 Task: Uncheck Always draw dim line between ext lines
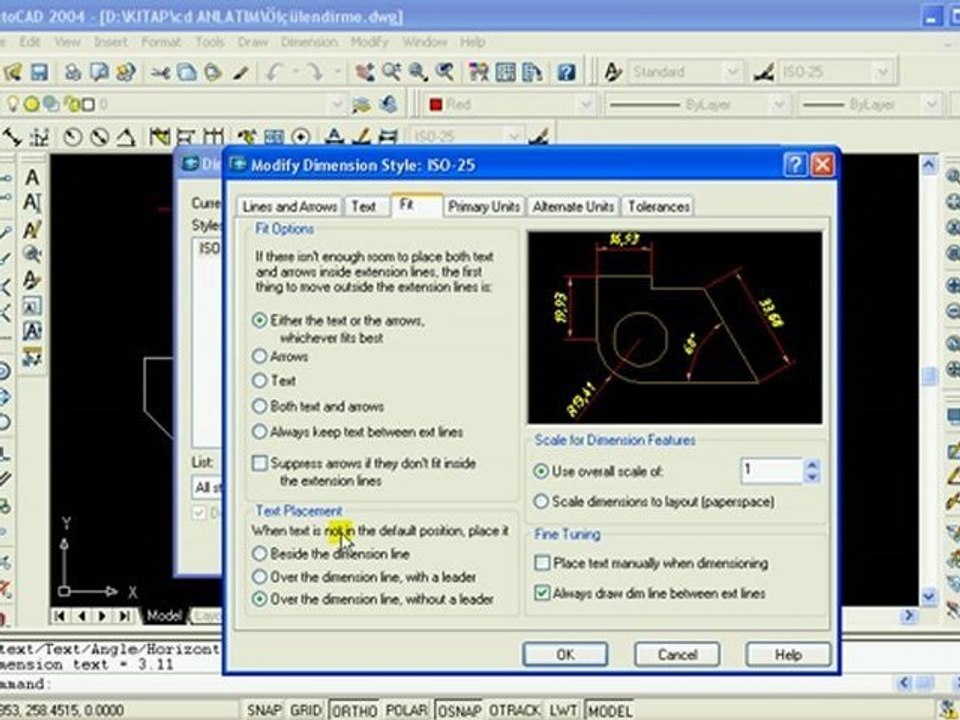point(542,593)
